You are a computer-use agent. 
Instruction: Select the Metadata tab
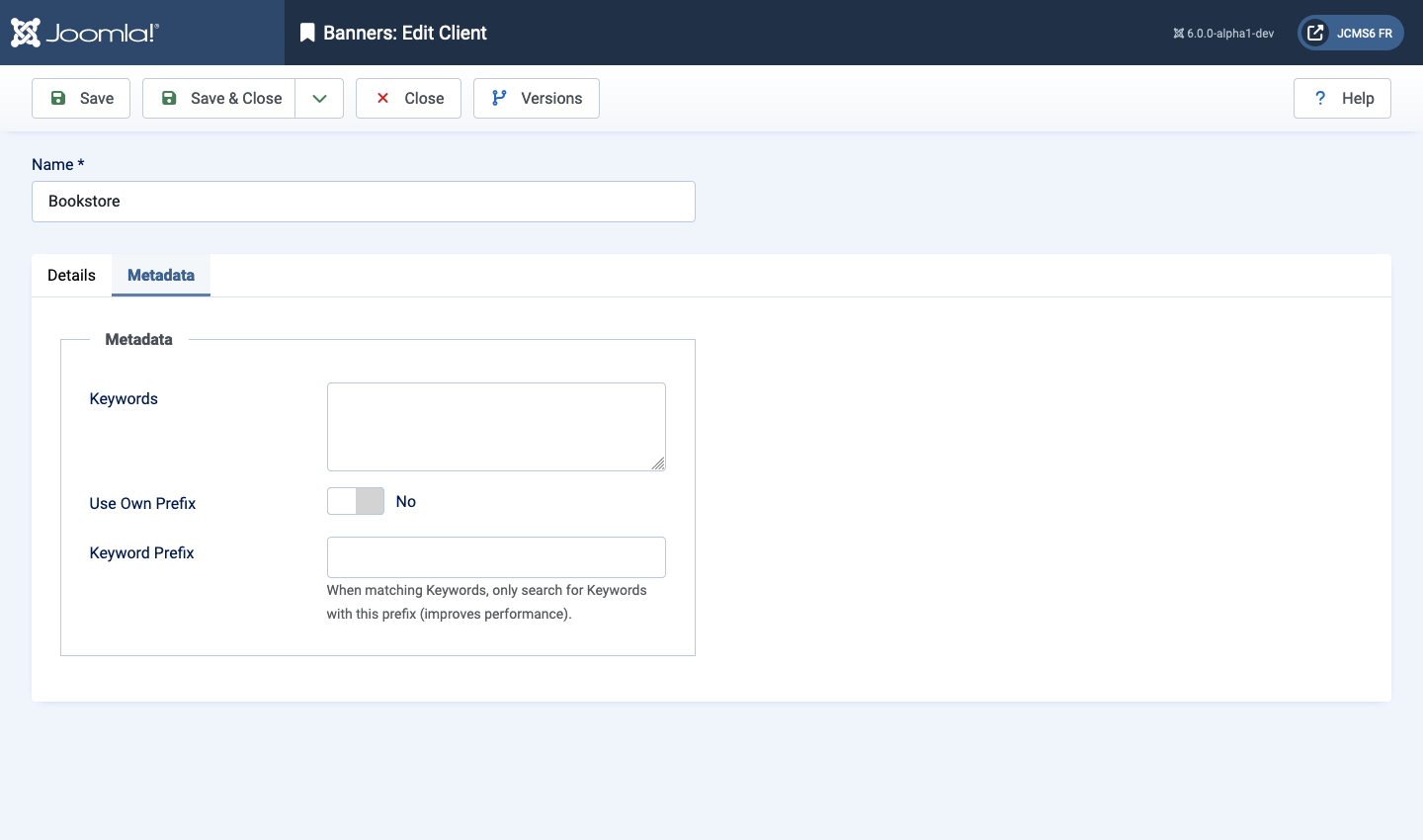coord(161,275)
